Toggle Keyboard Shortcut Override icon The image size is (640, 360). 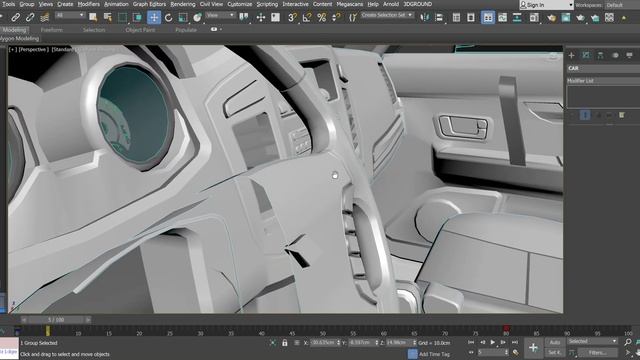tap(276, 18)
